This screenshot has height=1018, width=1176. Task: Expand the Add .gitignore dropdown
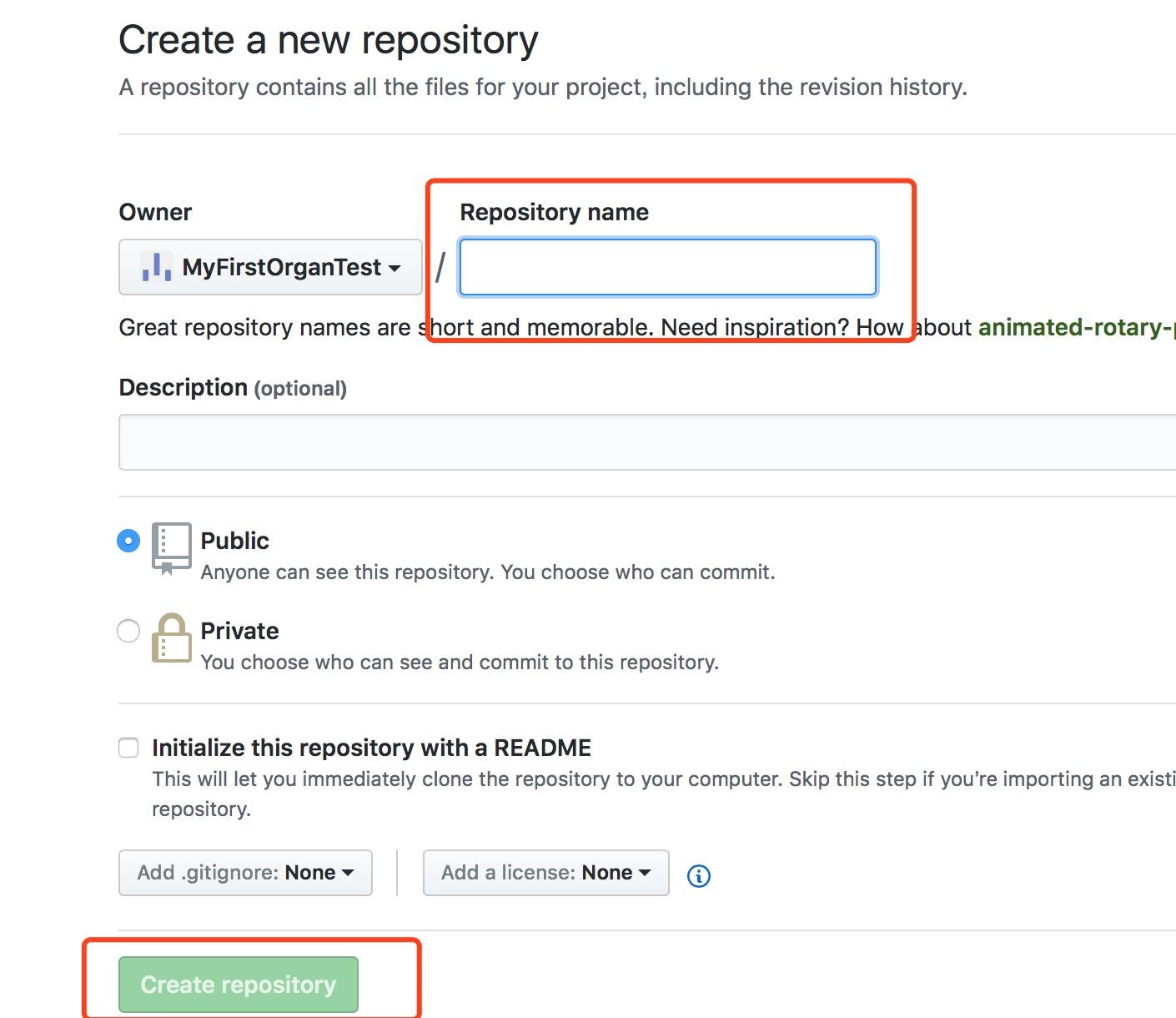coord(245,873)
